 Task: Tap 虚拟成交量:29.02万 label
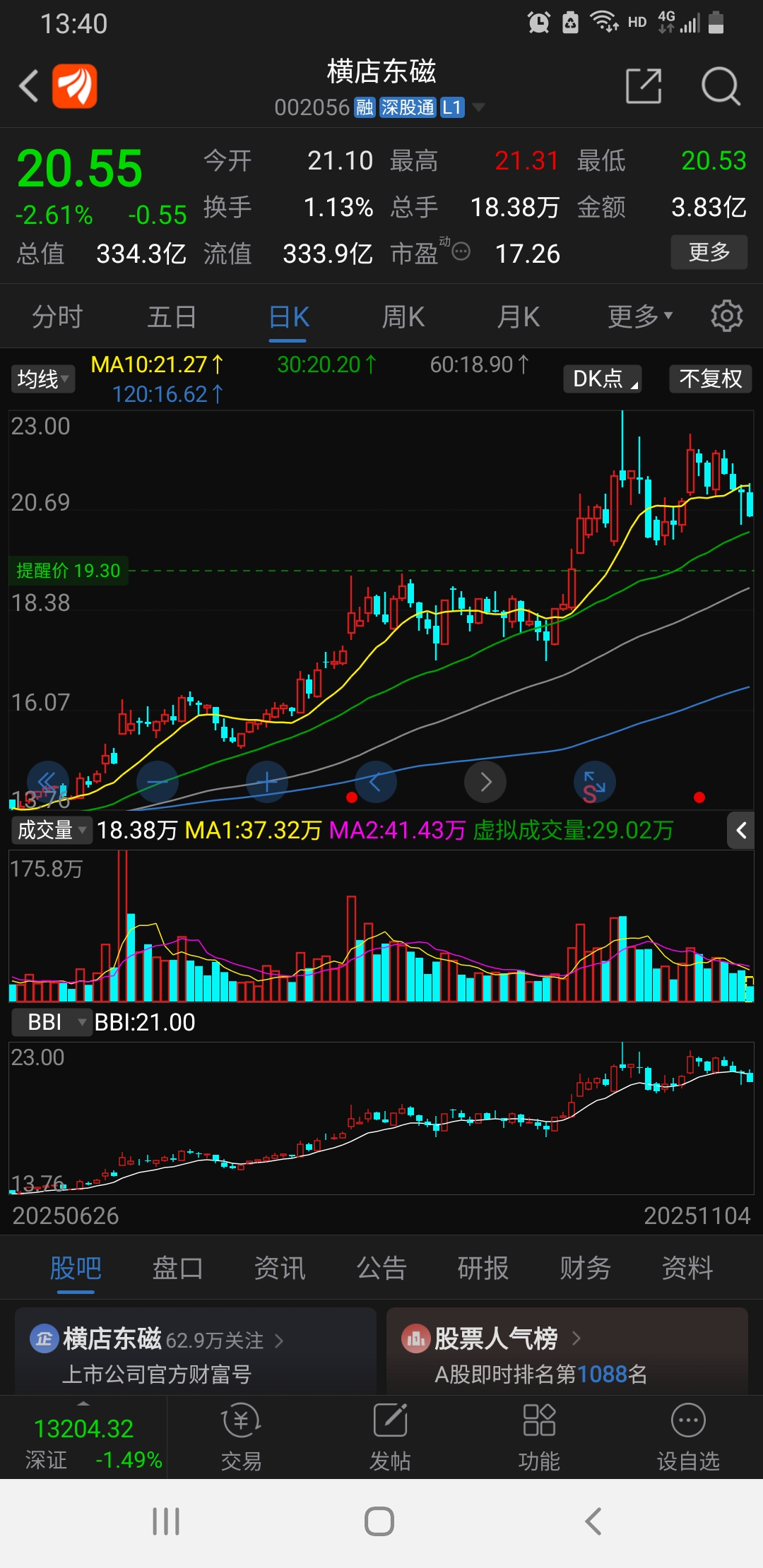(573, 830)
